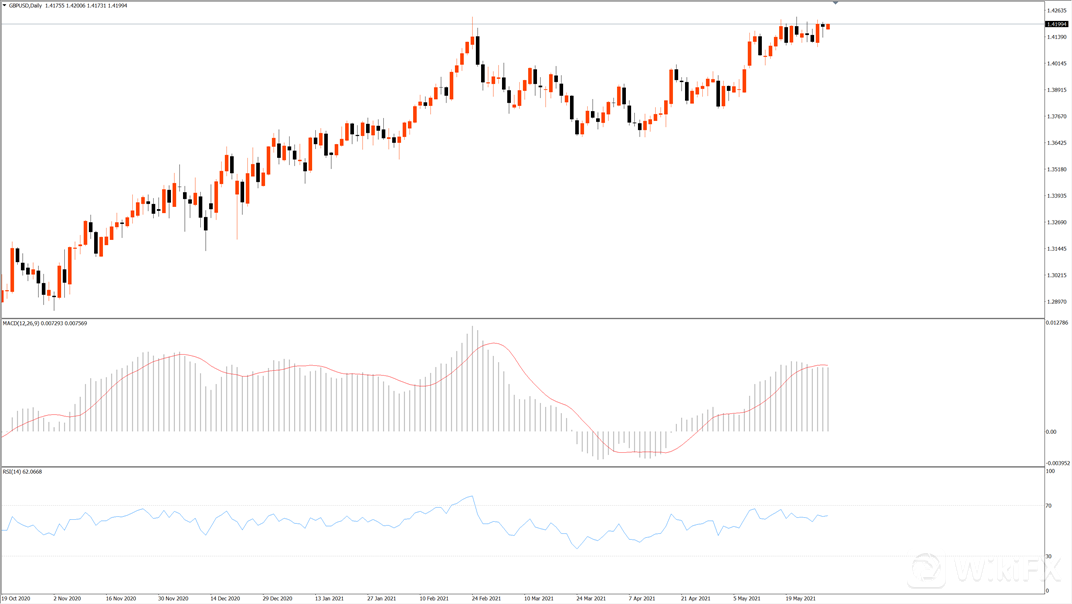Viewport: 1072px width, 604px height.
Task: Click the RSI(14) indicator label
Action: point(12,471)
